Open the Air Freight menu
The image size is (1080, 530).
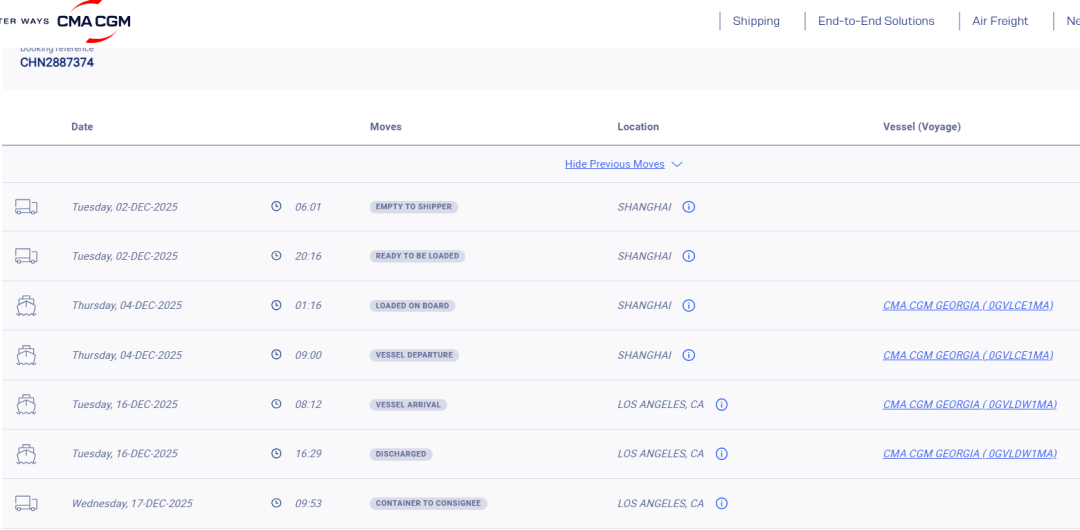[1000, 21]
